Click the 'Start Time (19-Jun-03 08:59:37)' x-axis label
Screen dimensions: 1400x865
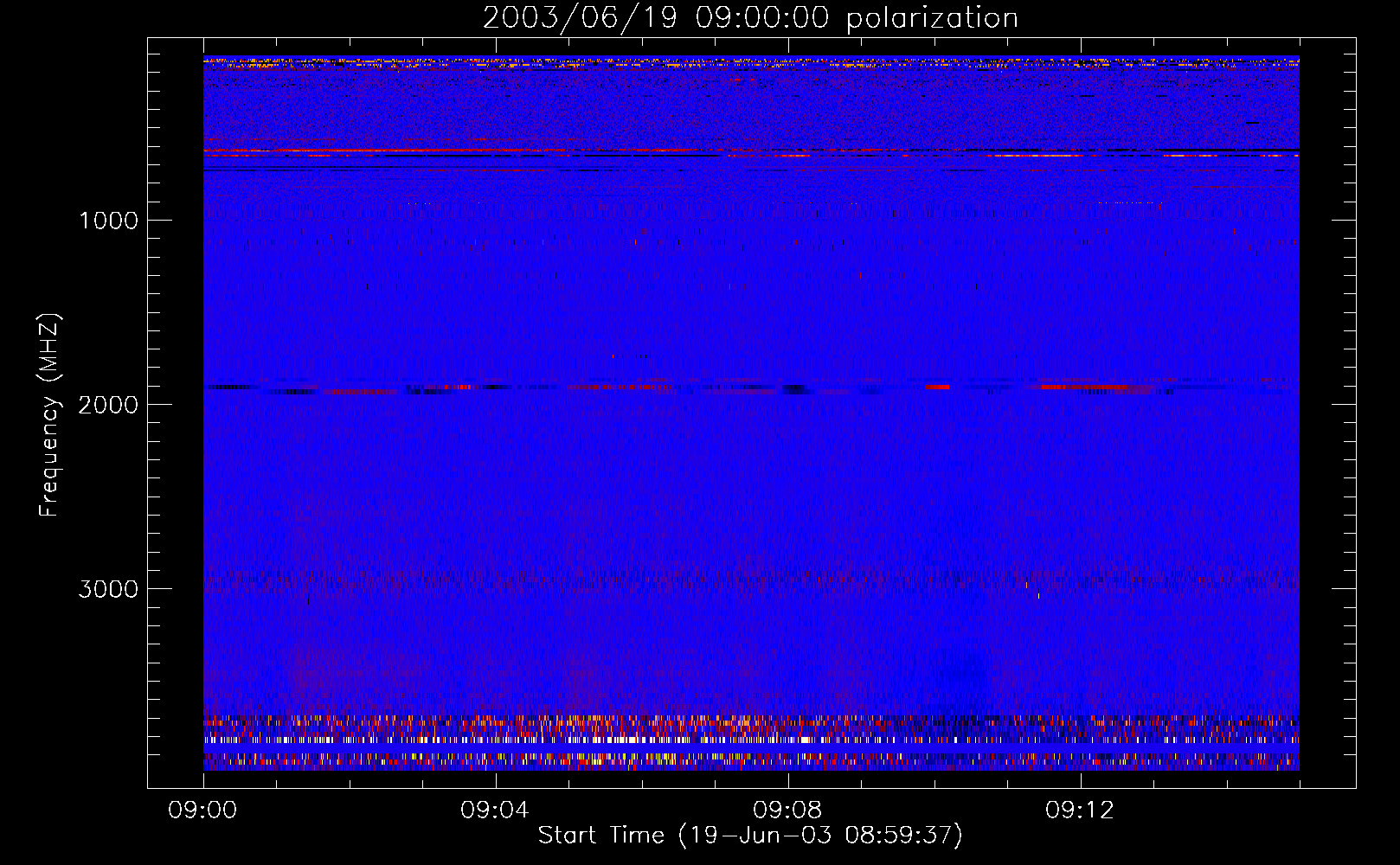click(750, 836)
